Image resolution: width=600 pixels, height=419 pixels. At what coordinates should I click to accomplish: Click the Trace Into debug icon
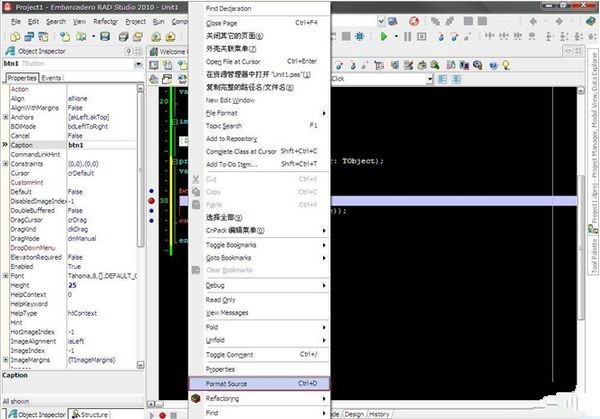point(441,37)
